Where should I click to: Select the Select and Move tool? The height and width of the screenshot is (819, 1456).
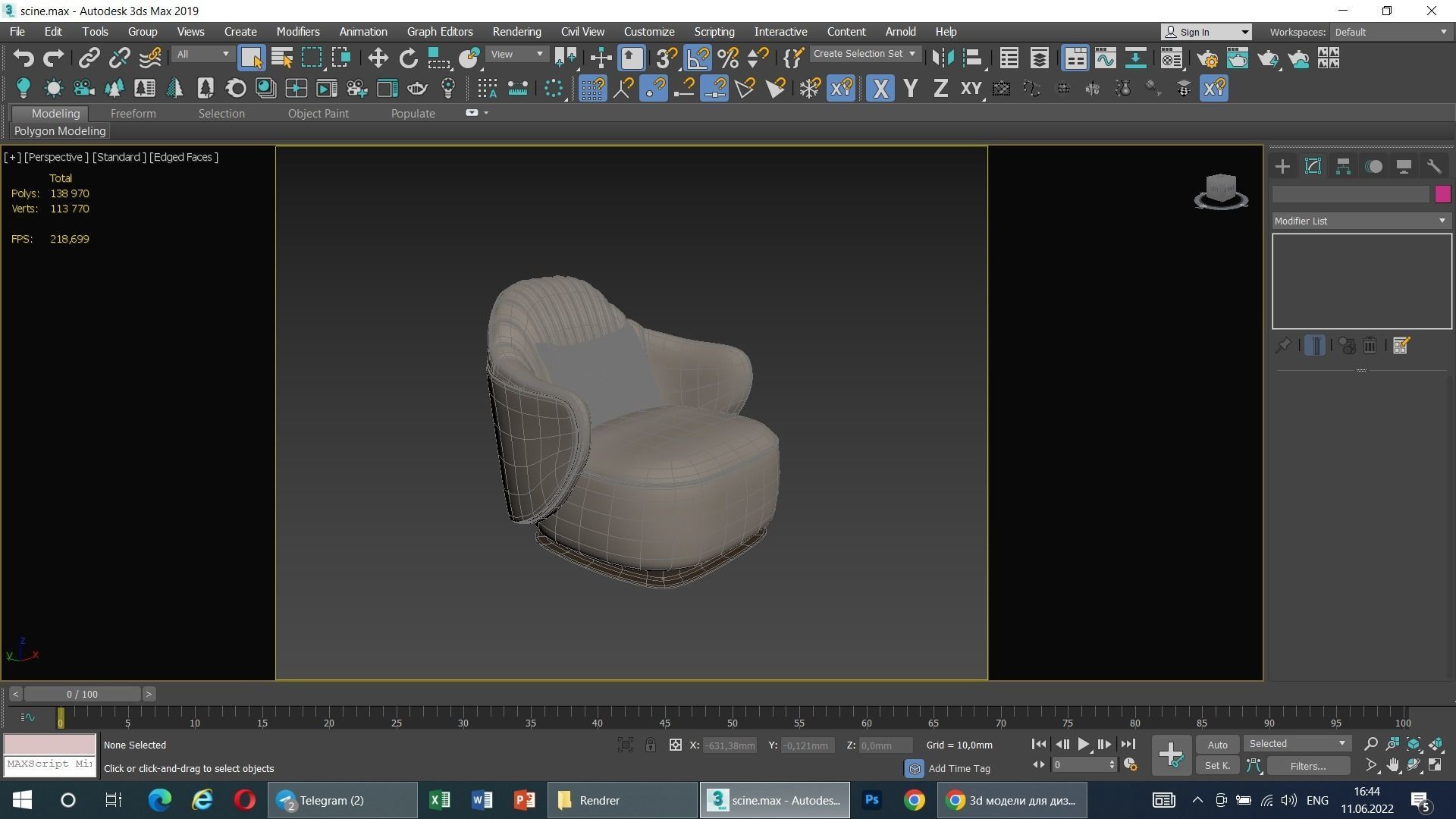[x=378, y=58]
